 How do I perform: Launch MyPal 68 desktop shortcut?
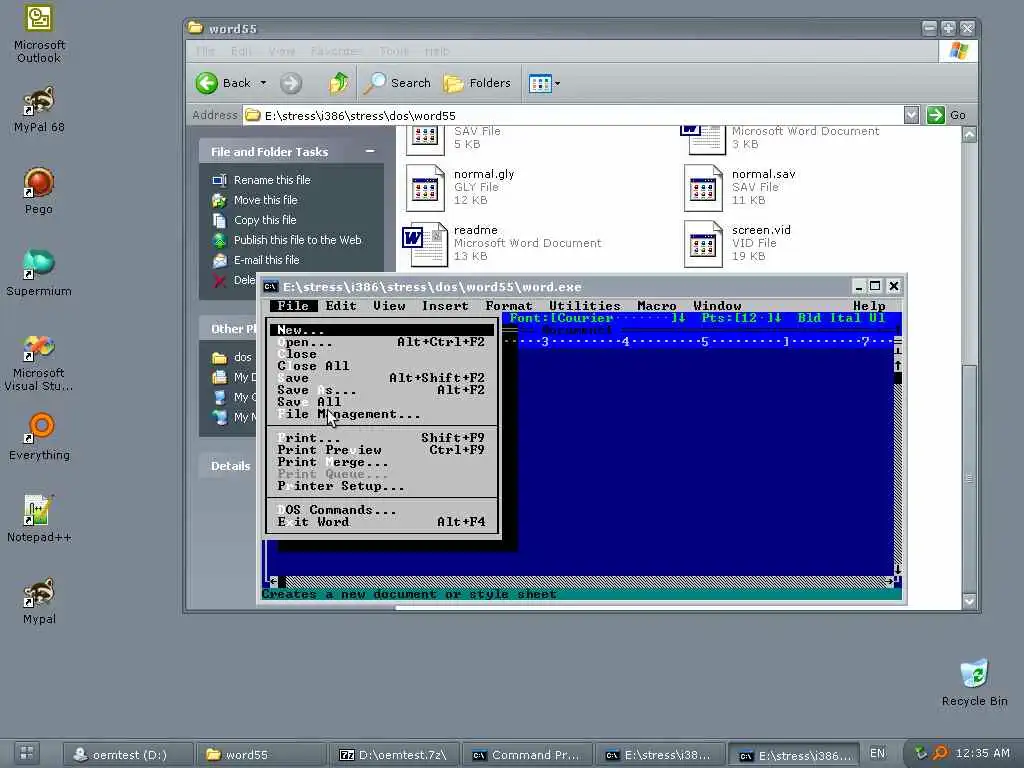point(39,110)
